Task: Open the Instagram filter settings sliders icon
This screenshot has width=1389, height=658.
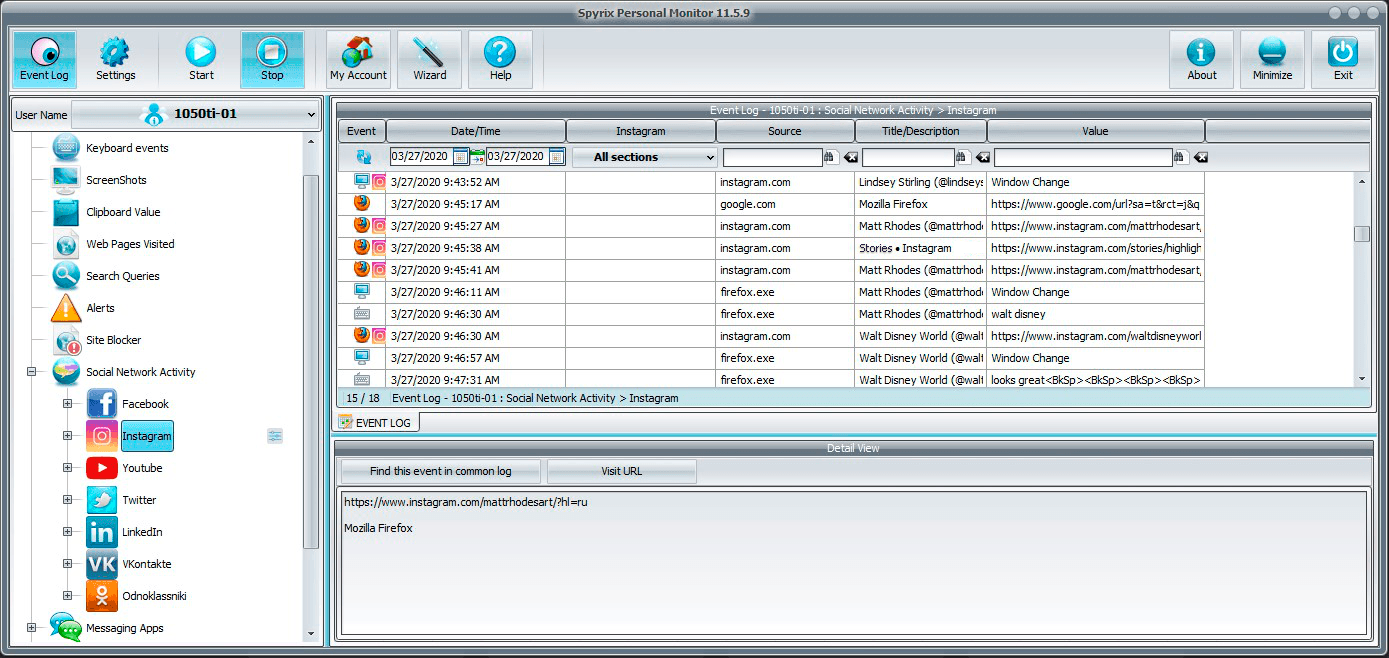Action: click(275, 436)
